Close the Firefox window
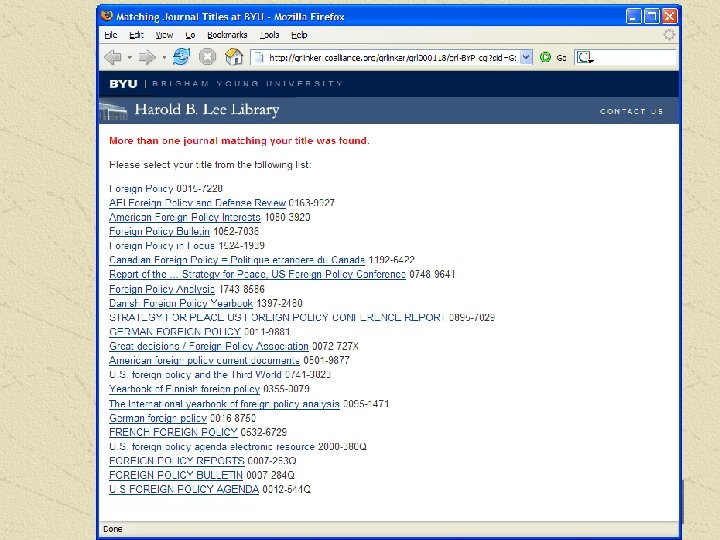The width and height of the screenshot is (720, 540). click(x=669, y=17)
